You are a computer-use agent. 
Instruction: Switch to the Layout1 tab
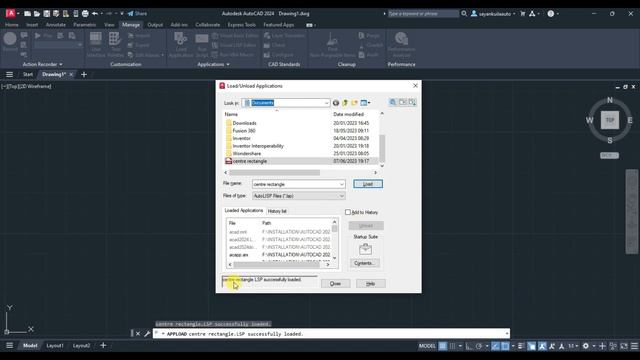point(55,346)
